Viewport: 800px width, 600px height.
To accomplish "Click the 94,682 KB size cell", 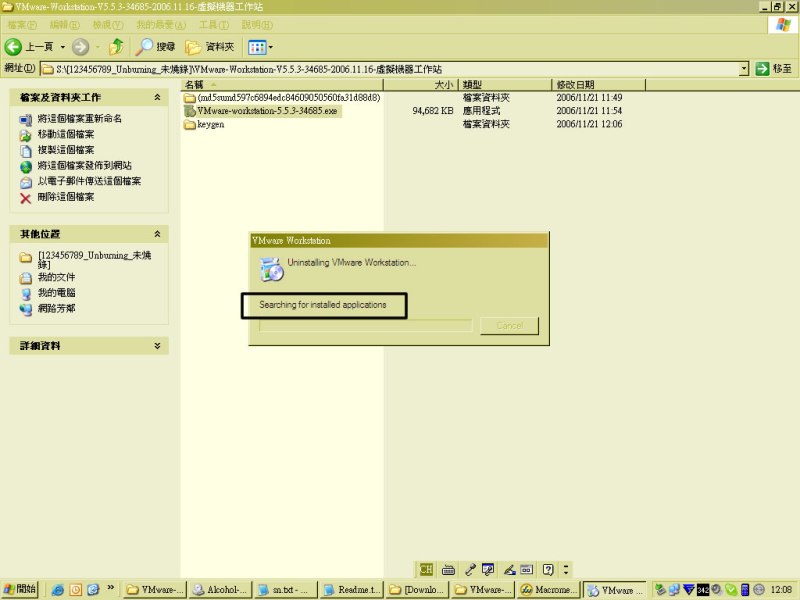I will [433, 111].
